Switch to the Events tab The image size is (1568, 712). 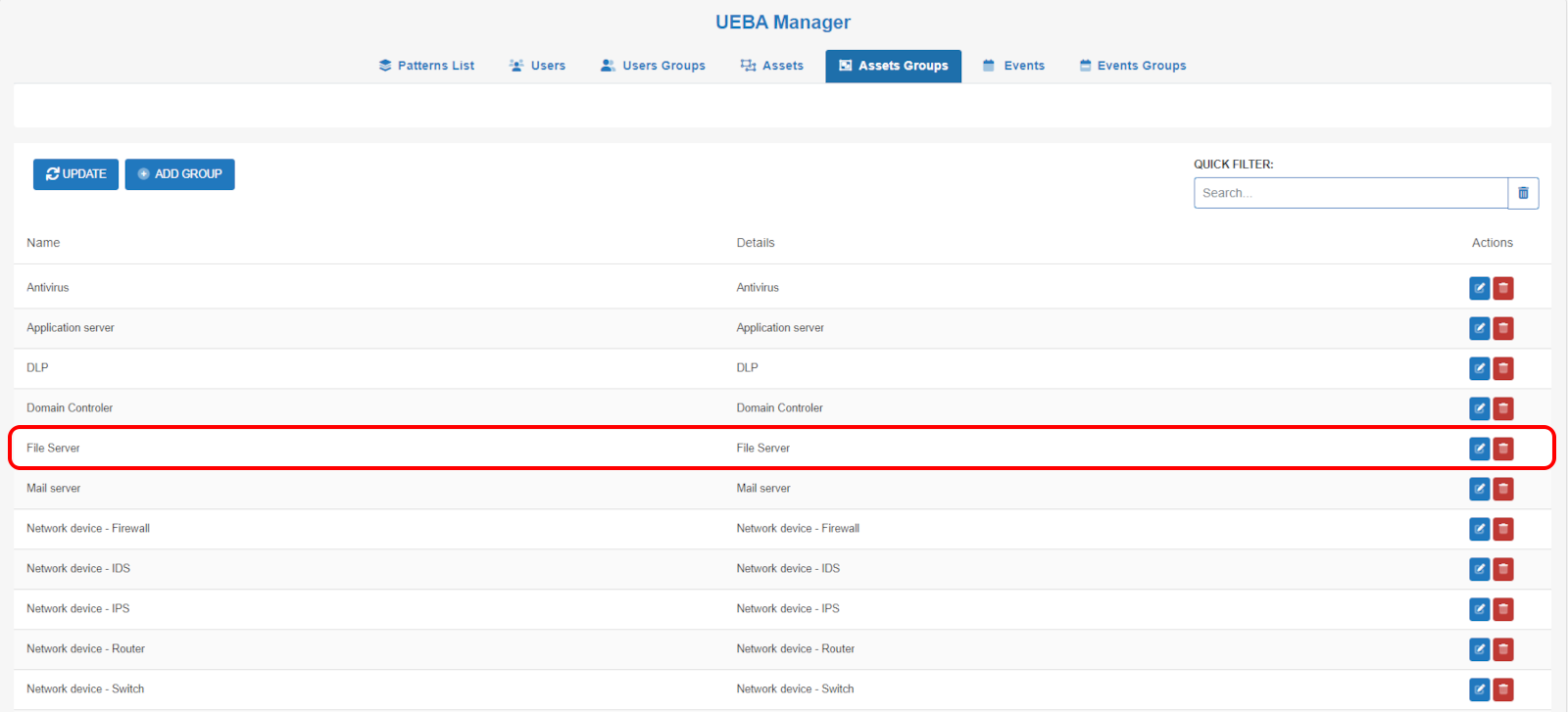click(x=1013, y=66)
